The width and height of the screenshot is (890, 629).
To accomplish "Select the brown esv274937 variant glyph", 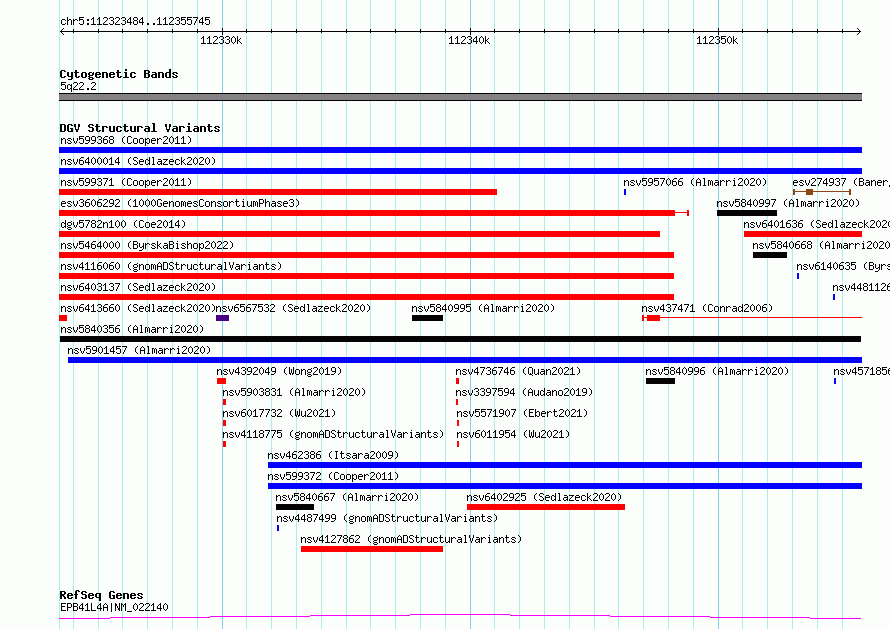I will pyautogui.click(x=821, y=192).
